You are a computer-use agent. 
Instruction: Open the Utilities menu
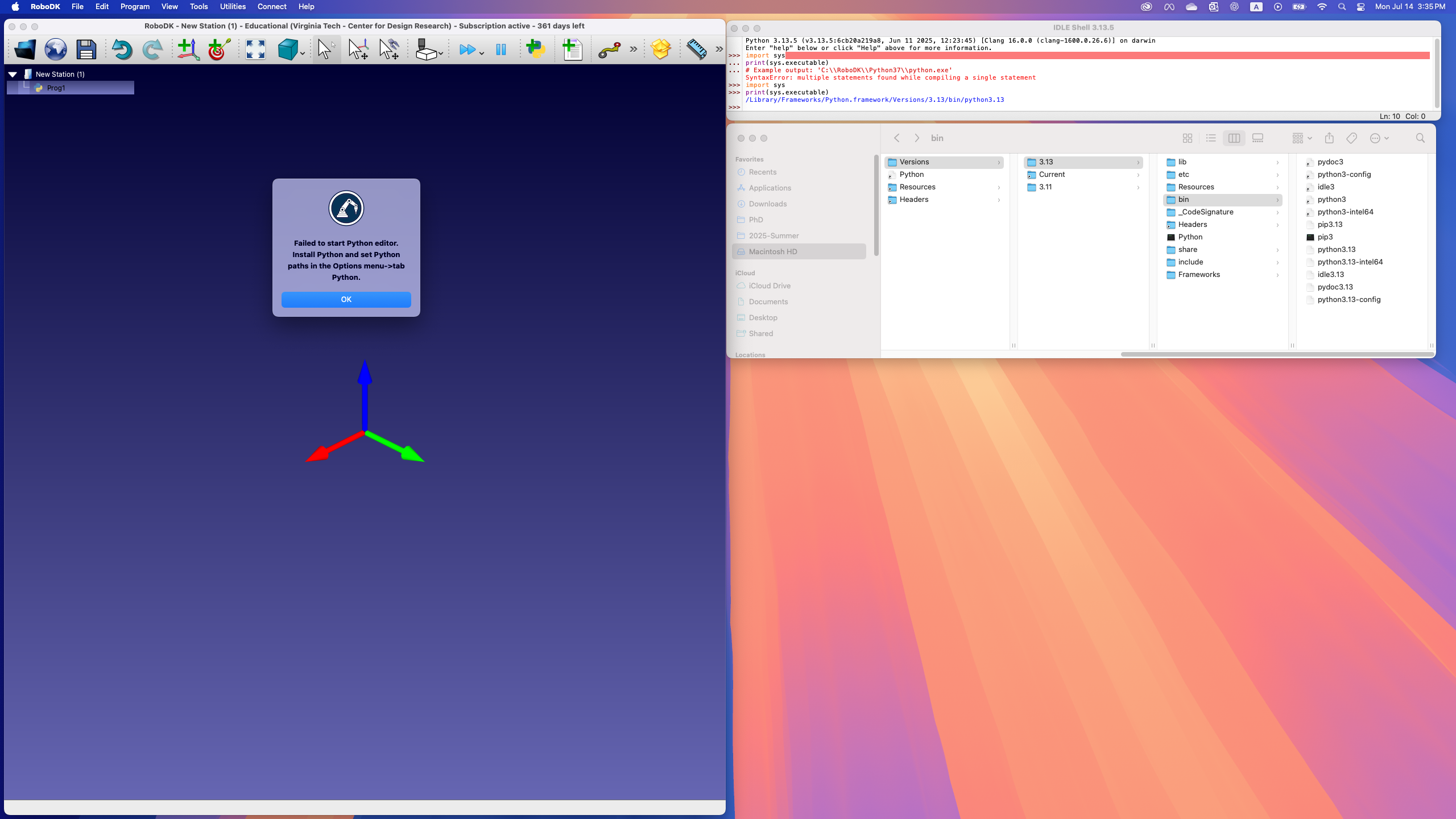pyautogui.click(x=233, y=7)
